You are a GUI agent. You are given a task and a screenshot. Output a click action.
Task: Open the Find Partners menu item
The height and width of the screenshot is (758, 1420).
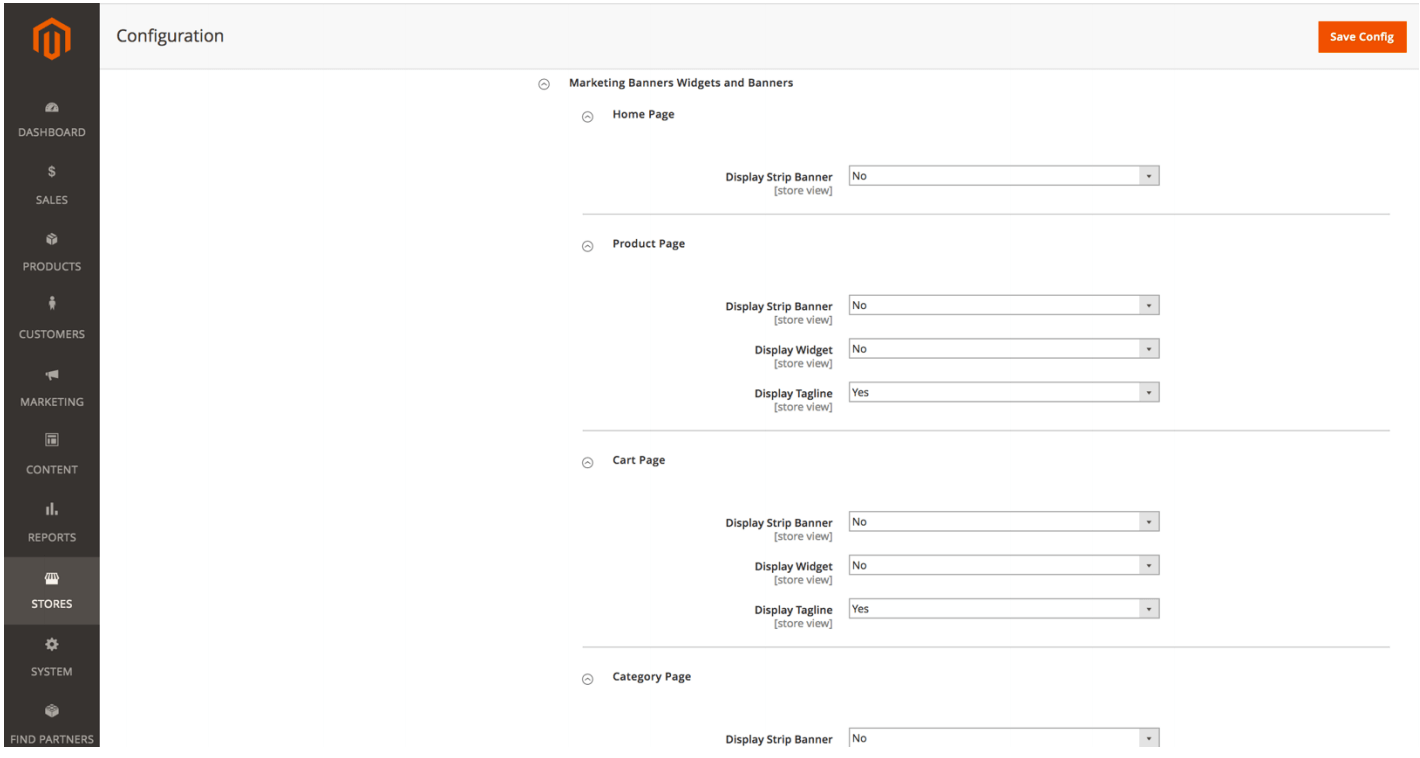coord(52,724)
